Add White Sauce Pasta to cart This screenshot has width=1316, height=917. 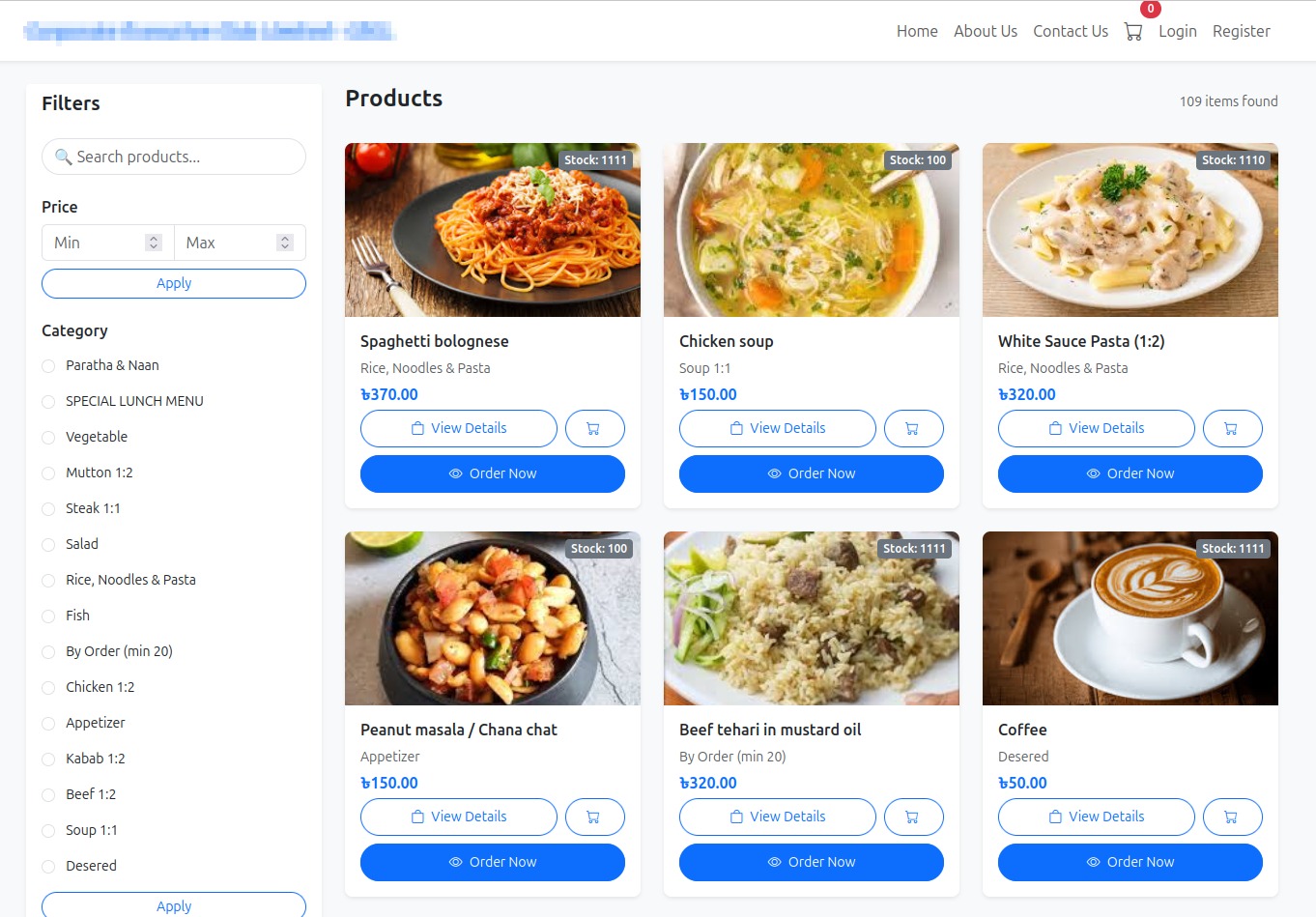click(x=1232, y=428)
